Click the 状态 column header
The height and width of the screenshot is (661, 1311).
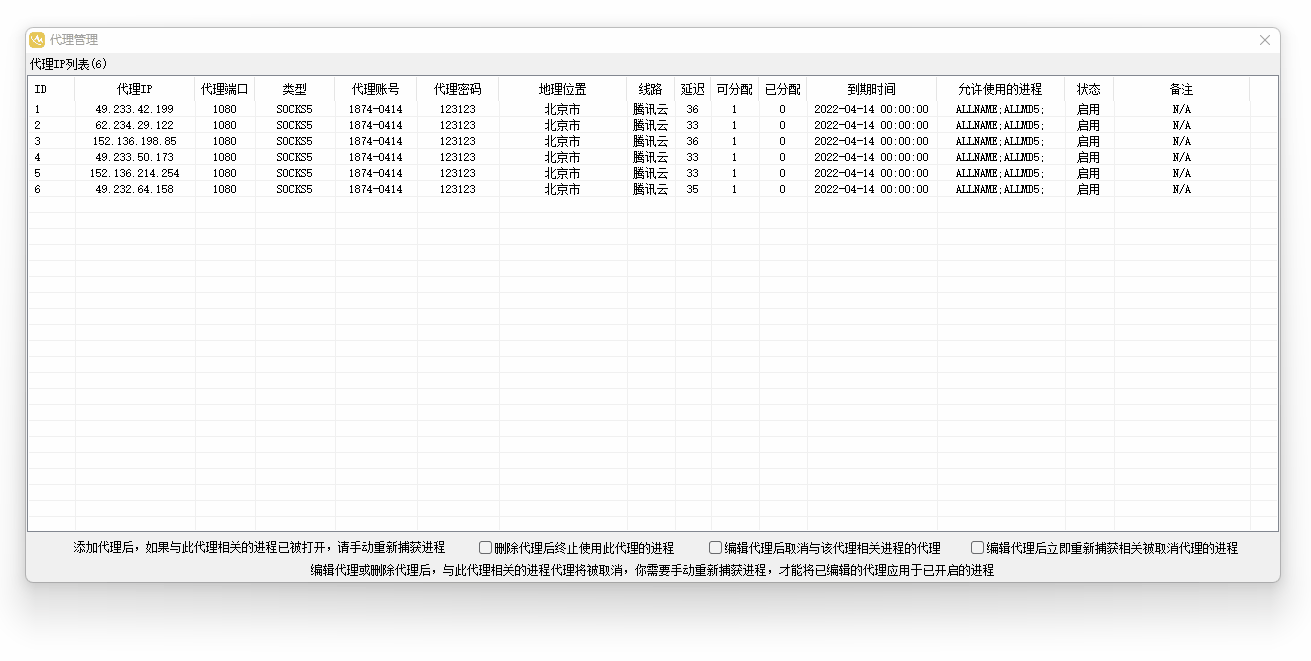pos(1089,89)
